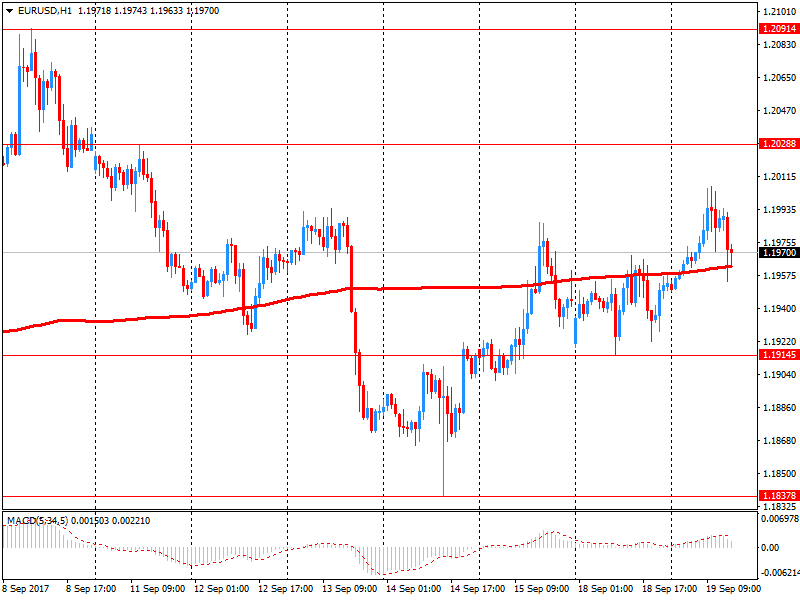
Task: Click the 12 Sep 17:00 time label
Action: 286,589
